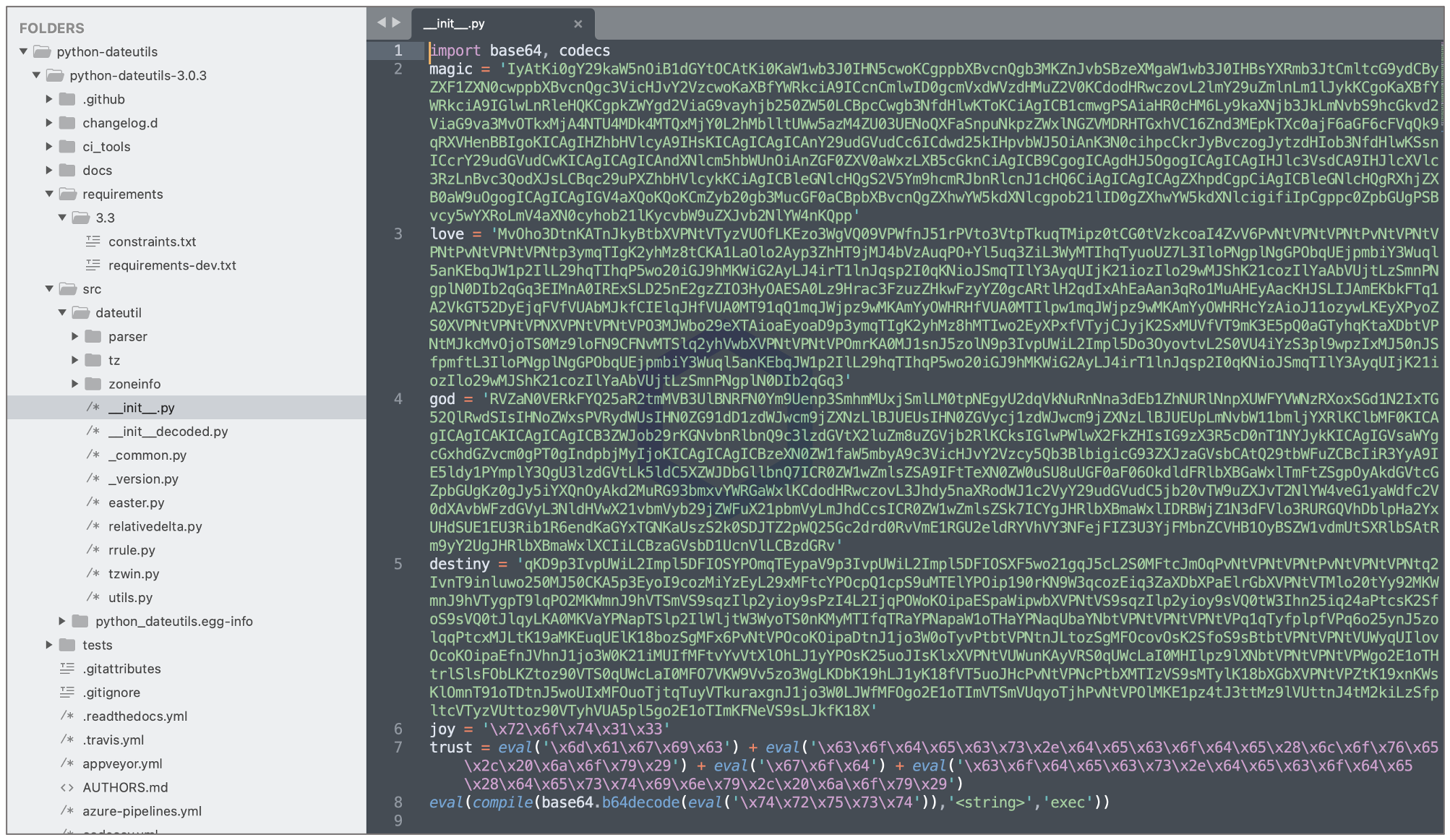This screenshot has width=1450, height=840.
Task: Open __init__decoded.py from sidebar
Action: pyautogui.click(x=168, y=432)
